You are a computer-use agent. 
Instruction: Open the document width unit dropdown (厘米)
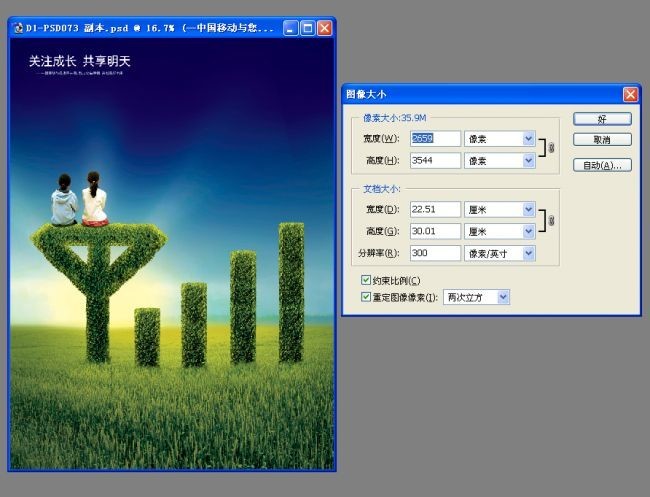500,209
